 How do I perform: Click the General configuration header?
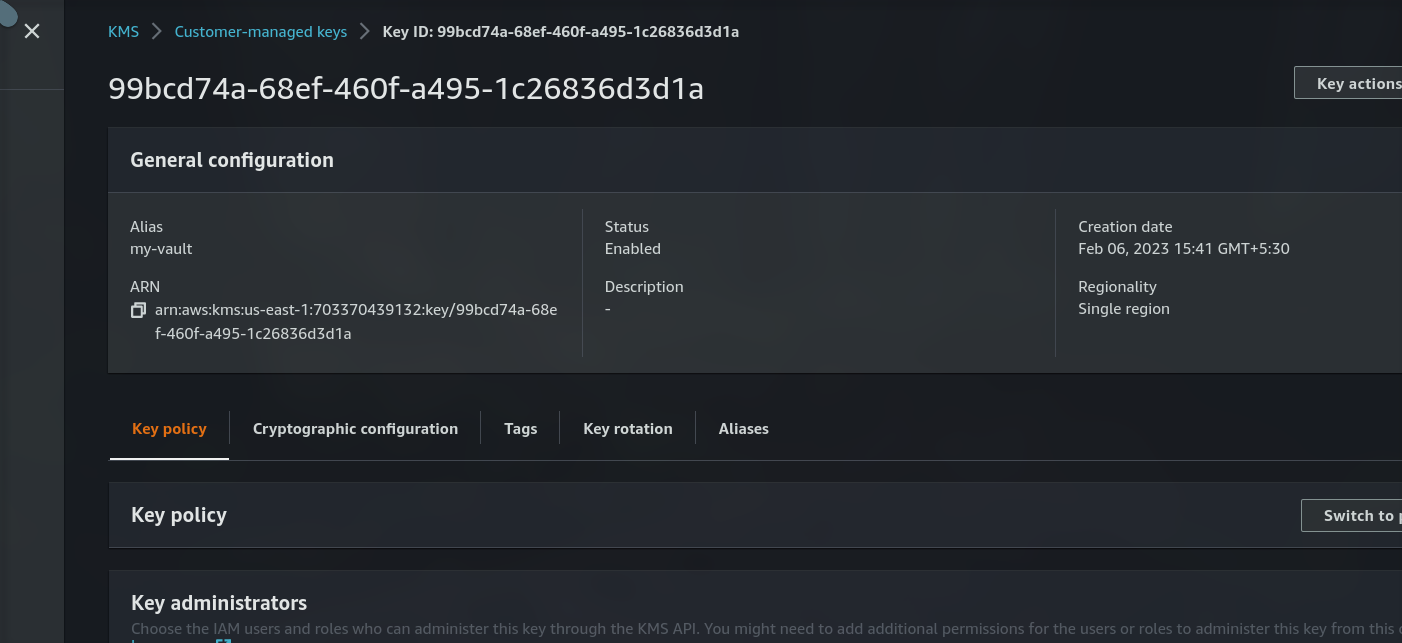pyautogui.click(x=232, y=160)
